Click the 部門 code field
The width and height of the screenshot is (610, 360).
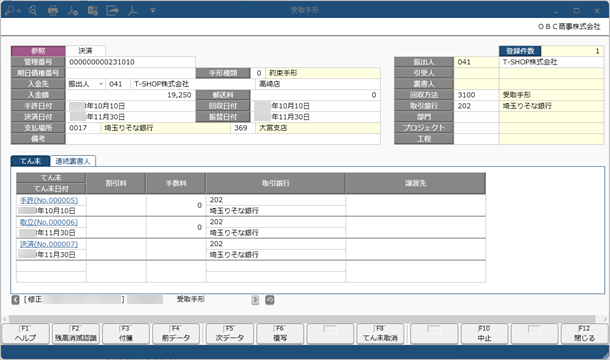pos(476,117)
